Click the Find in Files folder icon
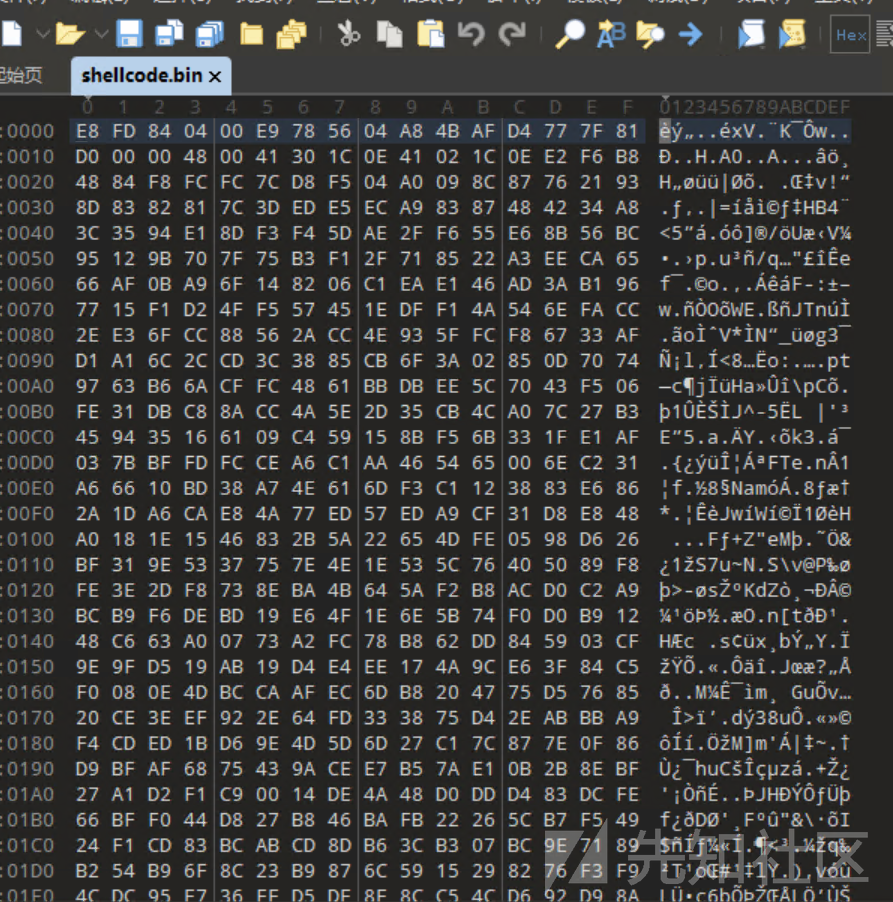893x902 pixels. [x=650, y=34]
